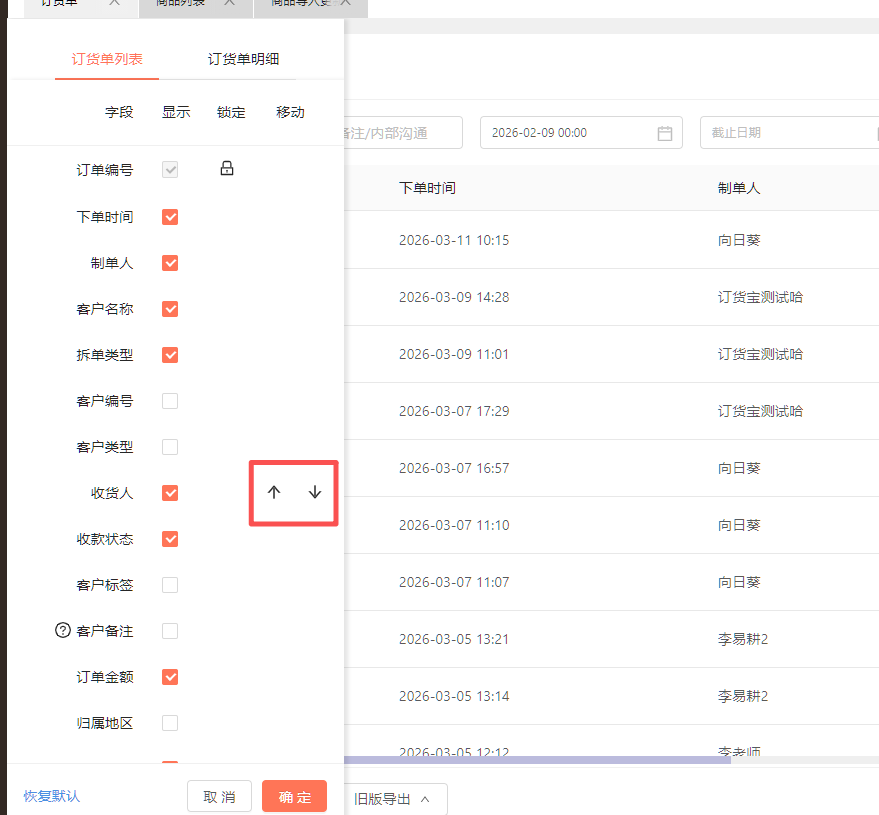Viewport: 879px width, 815px height.
Task: Uncheck the 客户名称 display checkbox
Action: (x=170, y=309)
